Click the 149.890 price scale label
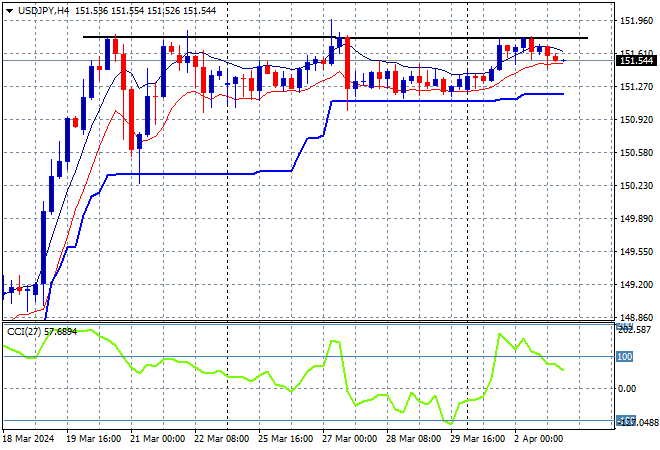The image size is (660, 450). (636, 218)
